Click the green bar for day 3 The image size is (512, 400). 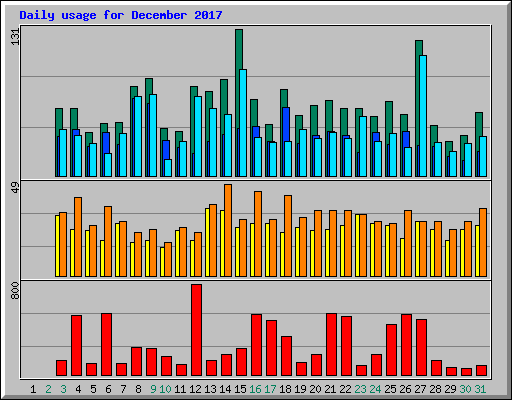(x=59, y=119)
